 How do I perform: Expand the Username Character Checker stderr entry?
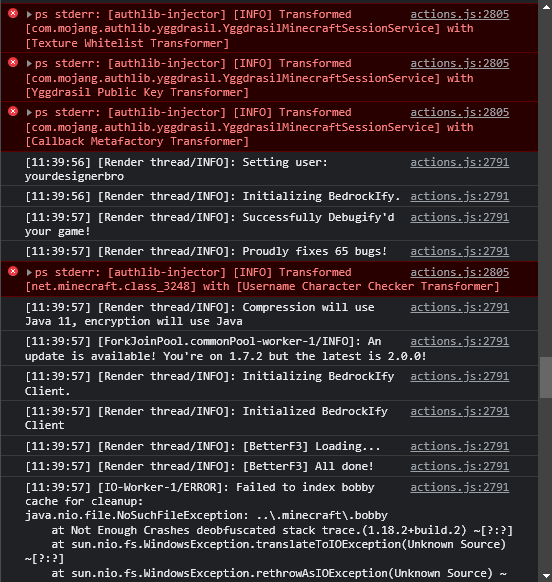pyautogui.click(x=29, y=272)
